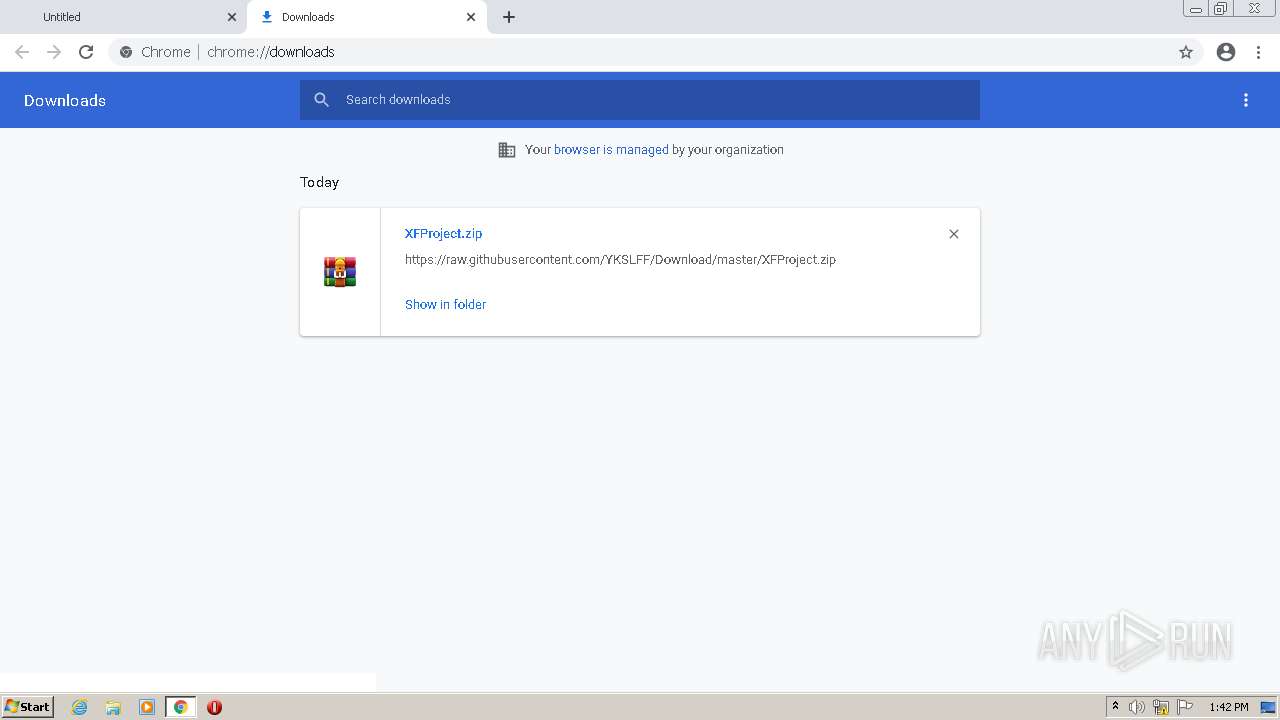
Task: Open a new tab with the plus button
Action: [509, 17]
